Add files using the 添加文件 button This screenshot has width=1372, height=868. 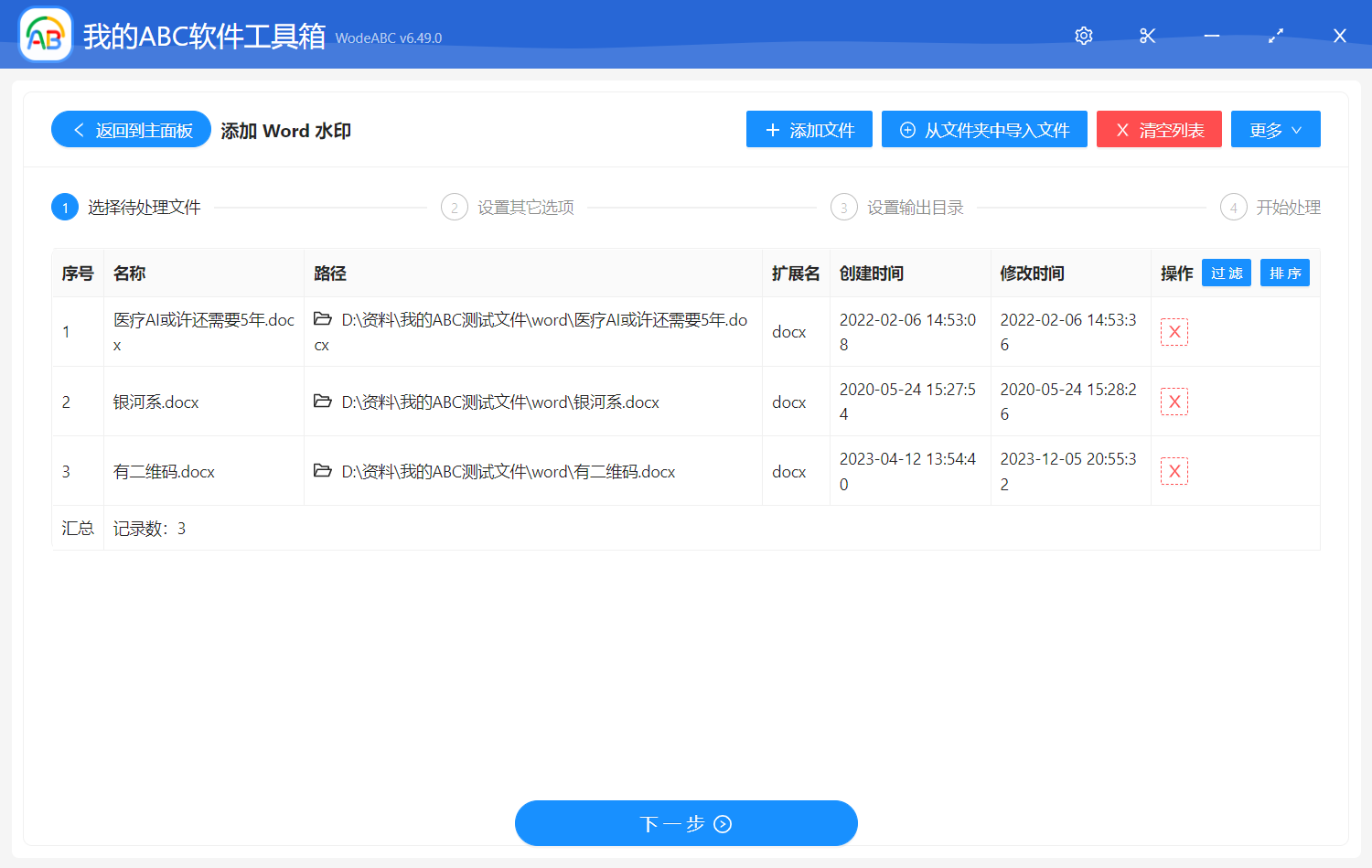click(x=809, y=129)
